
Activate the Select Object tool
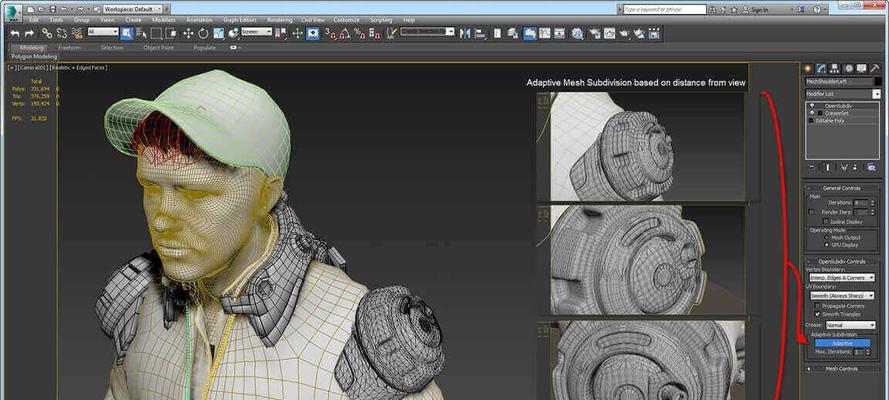(127, 33)
